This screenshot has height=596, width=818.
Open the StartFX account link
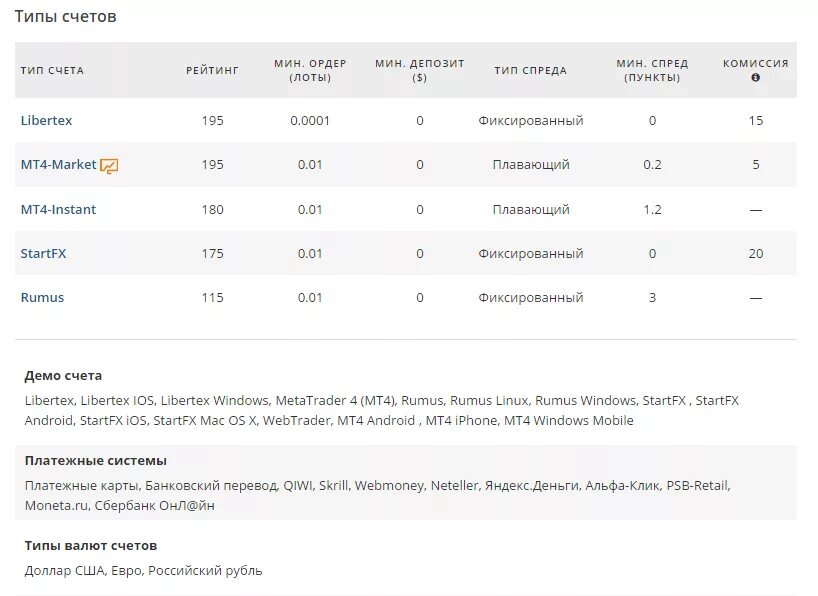[x=43, y=254]
